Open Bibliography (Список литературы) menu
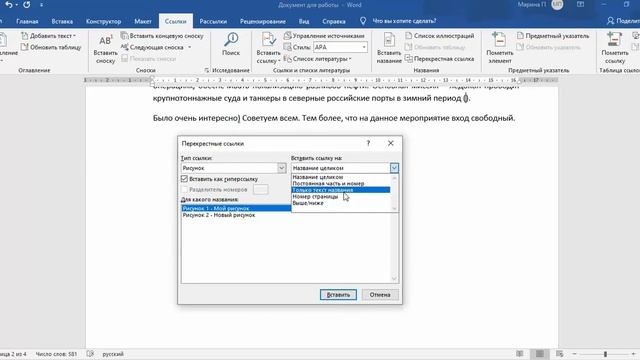The height and width of the screenshot is (360, 640). point(318,59)
